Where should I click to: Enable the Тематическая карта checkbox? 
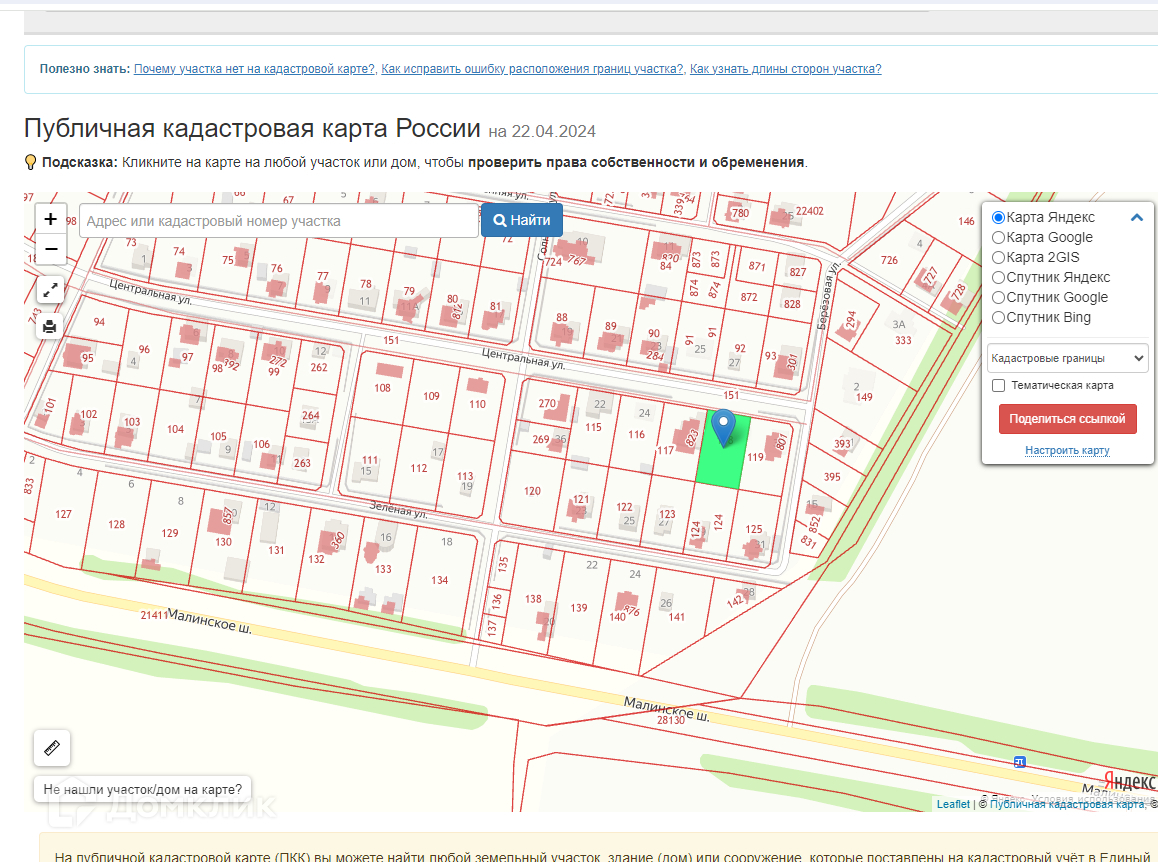point(998,385)
